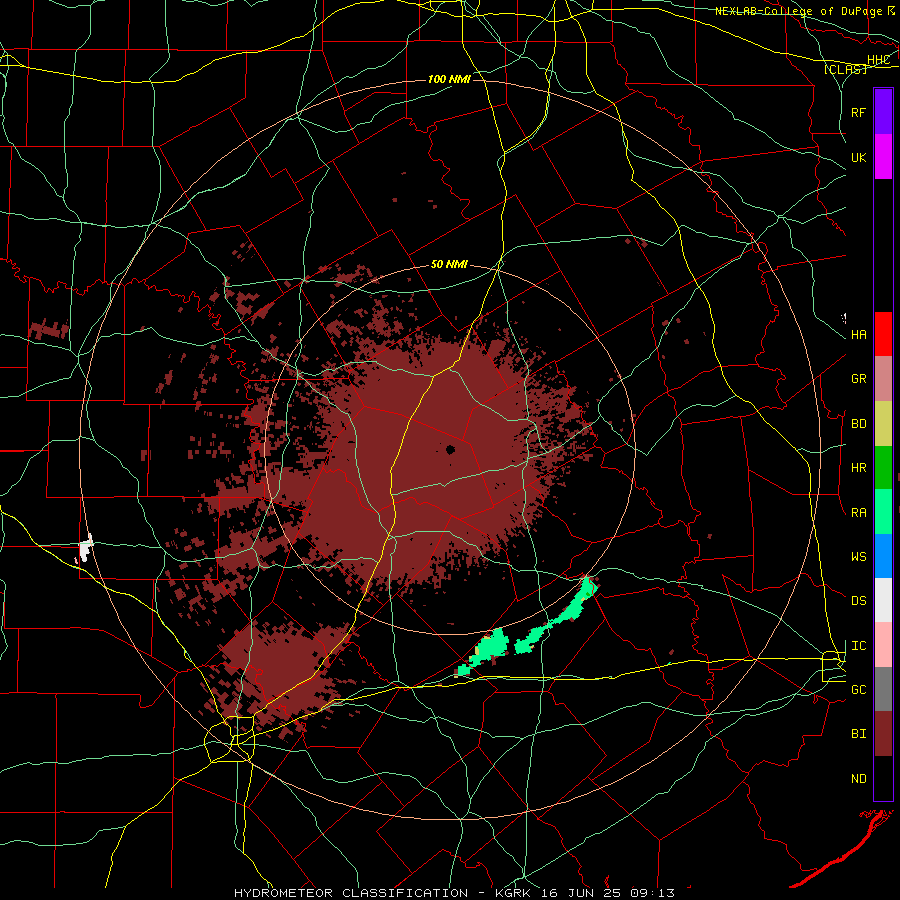This screenshot has width=900, height=900.
Task: Pick the dusty pink GR legend swatch
Action: (883, 379)
